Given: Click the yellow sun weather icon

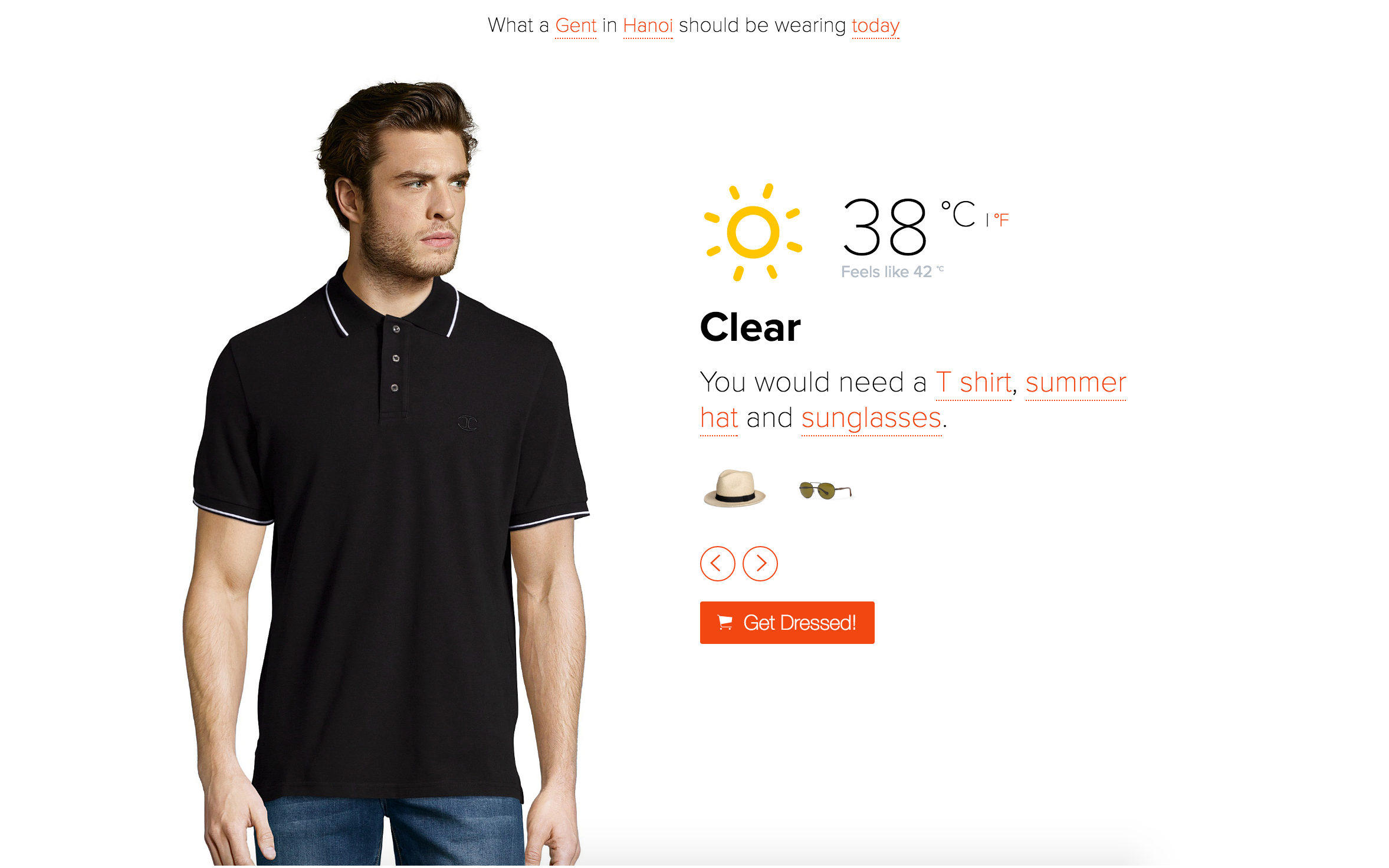Looking at the screenshot, I should [753, 232].
